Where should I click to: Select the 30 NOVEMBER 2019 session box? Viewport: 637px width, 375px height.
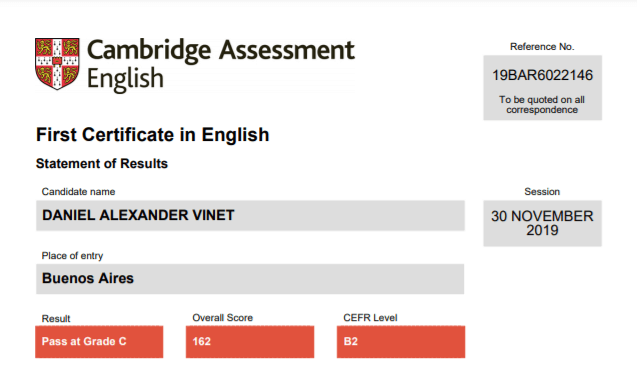pos(542,223)
